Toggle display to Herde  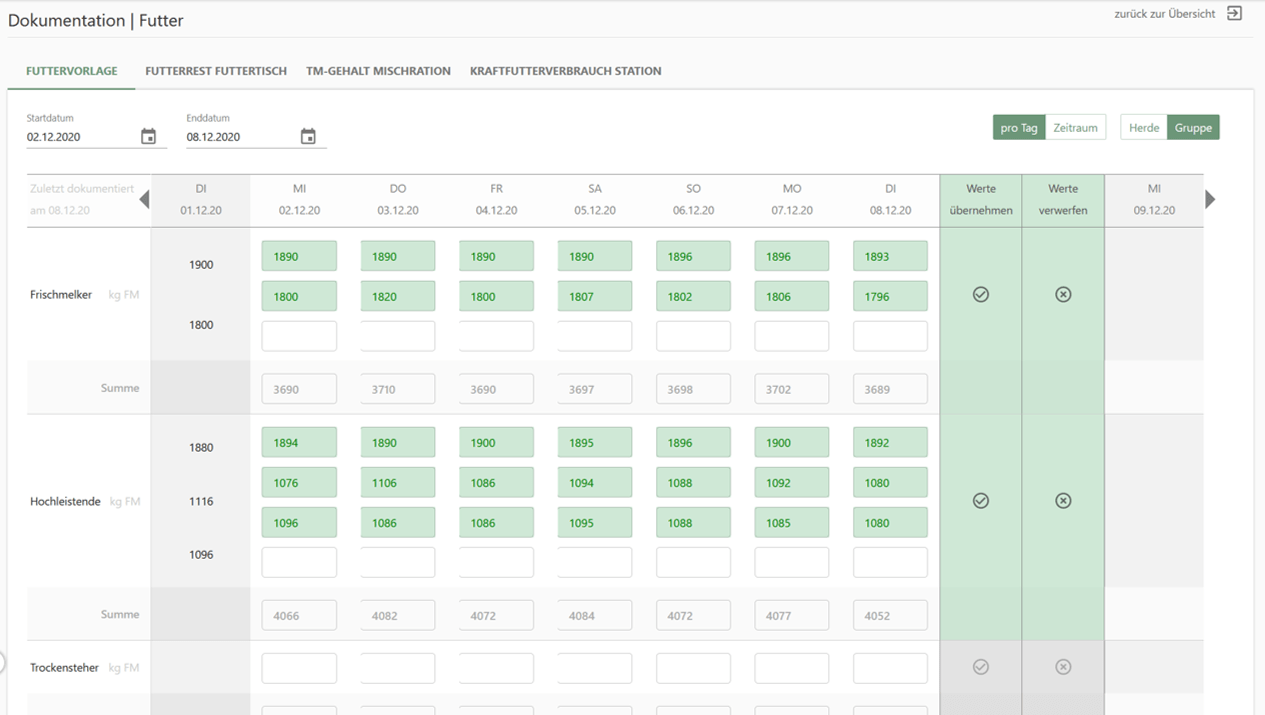[x=1144, y=127]
